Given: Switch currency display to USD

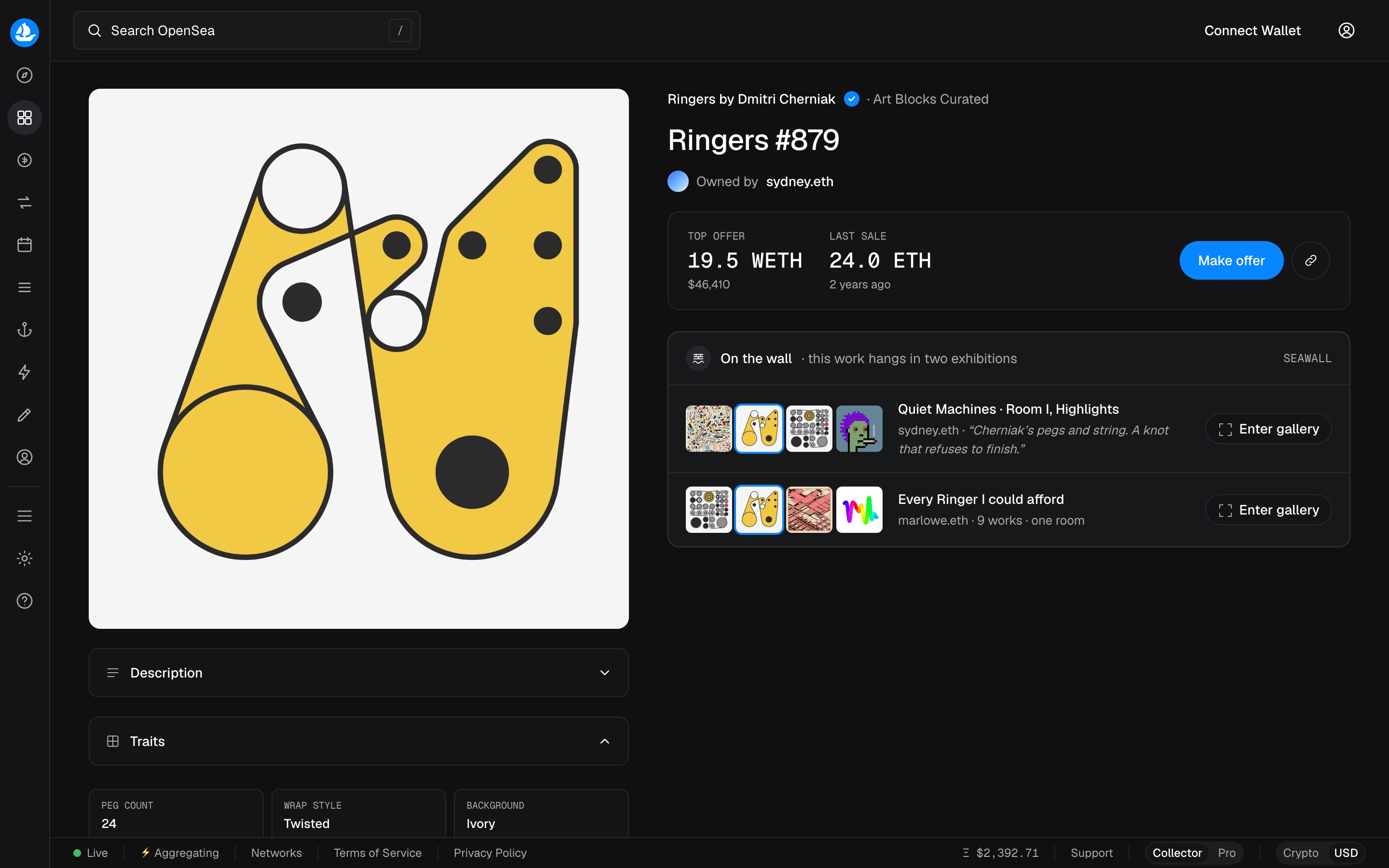Looking at the screenshot, I should pyautogui.click(x=1346, y=853).
